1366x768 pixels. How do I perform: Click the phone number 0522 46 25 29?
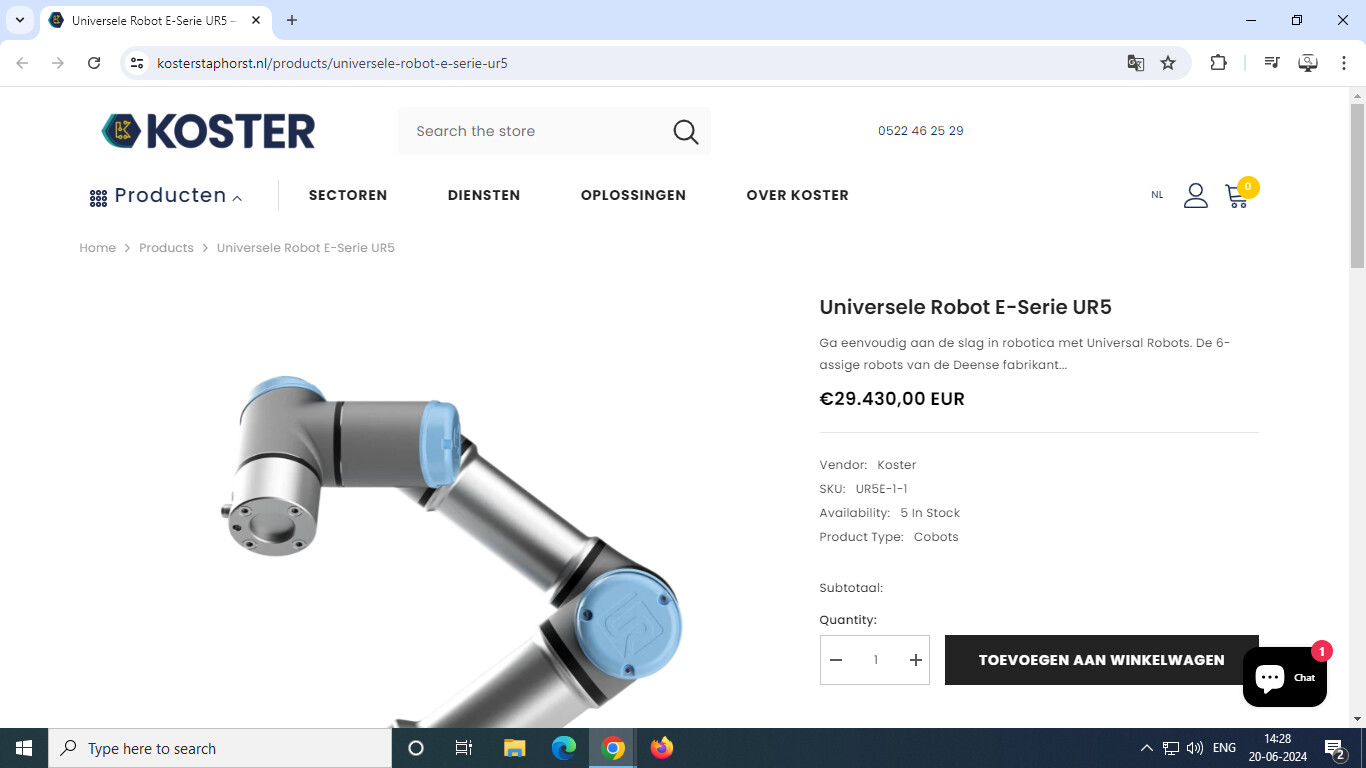tap(920, 131)
